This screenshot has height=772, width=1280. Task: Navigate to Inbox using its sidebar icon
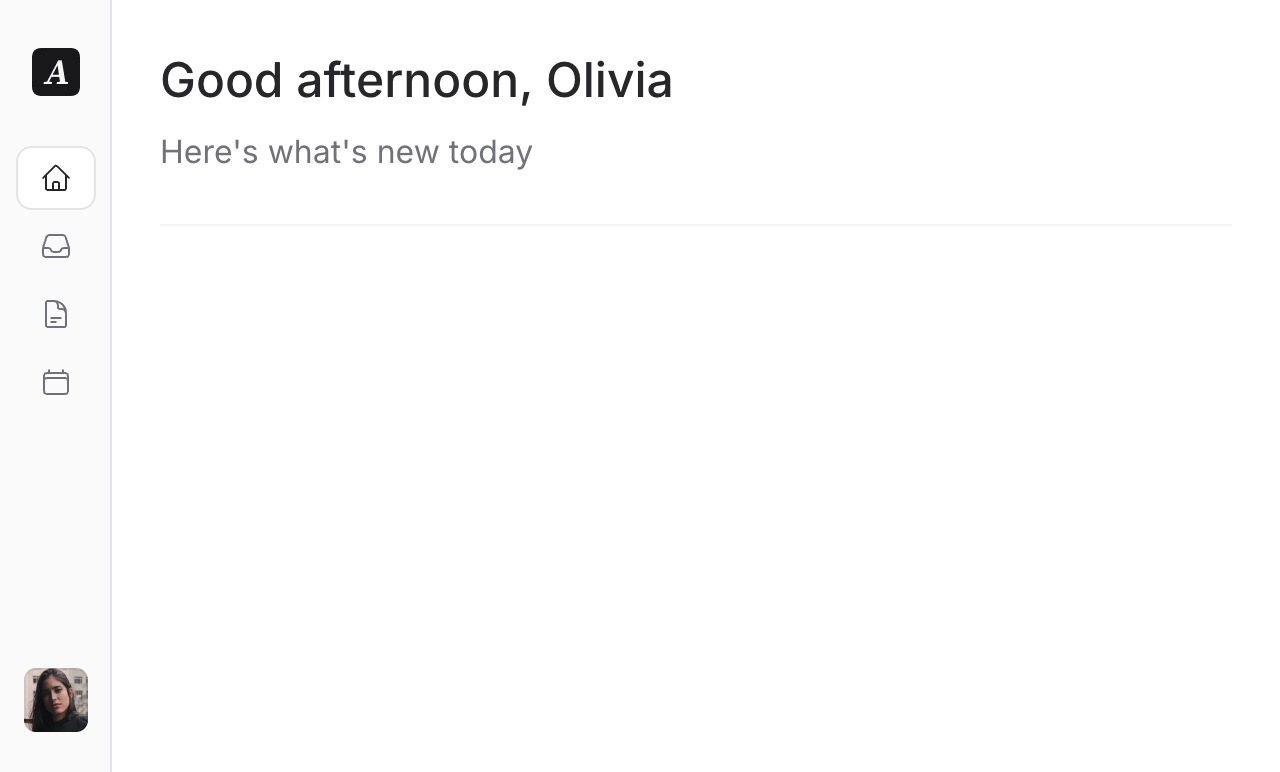click(x=56, y=246)
